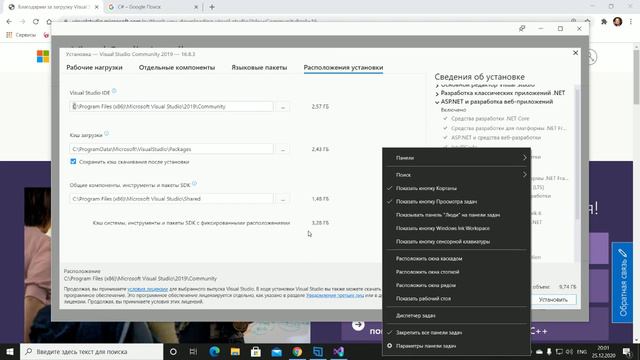This screenshot has height=360, width=640.
Task: Click the Windows taskbar search box
Action: coord(91,351)
